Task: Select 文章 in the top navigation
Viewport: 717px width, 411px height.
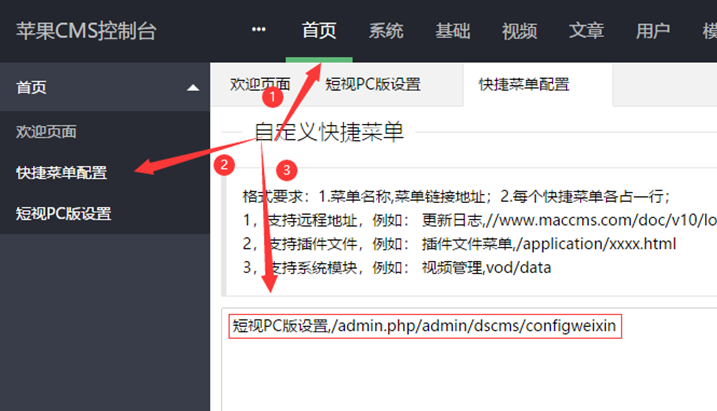Action: (586, 31)
